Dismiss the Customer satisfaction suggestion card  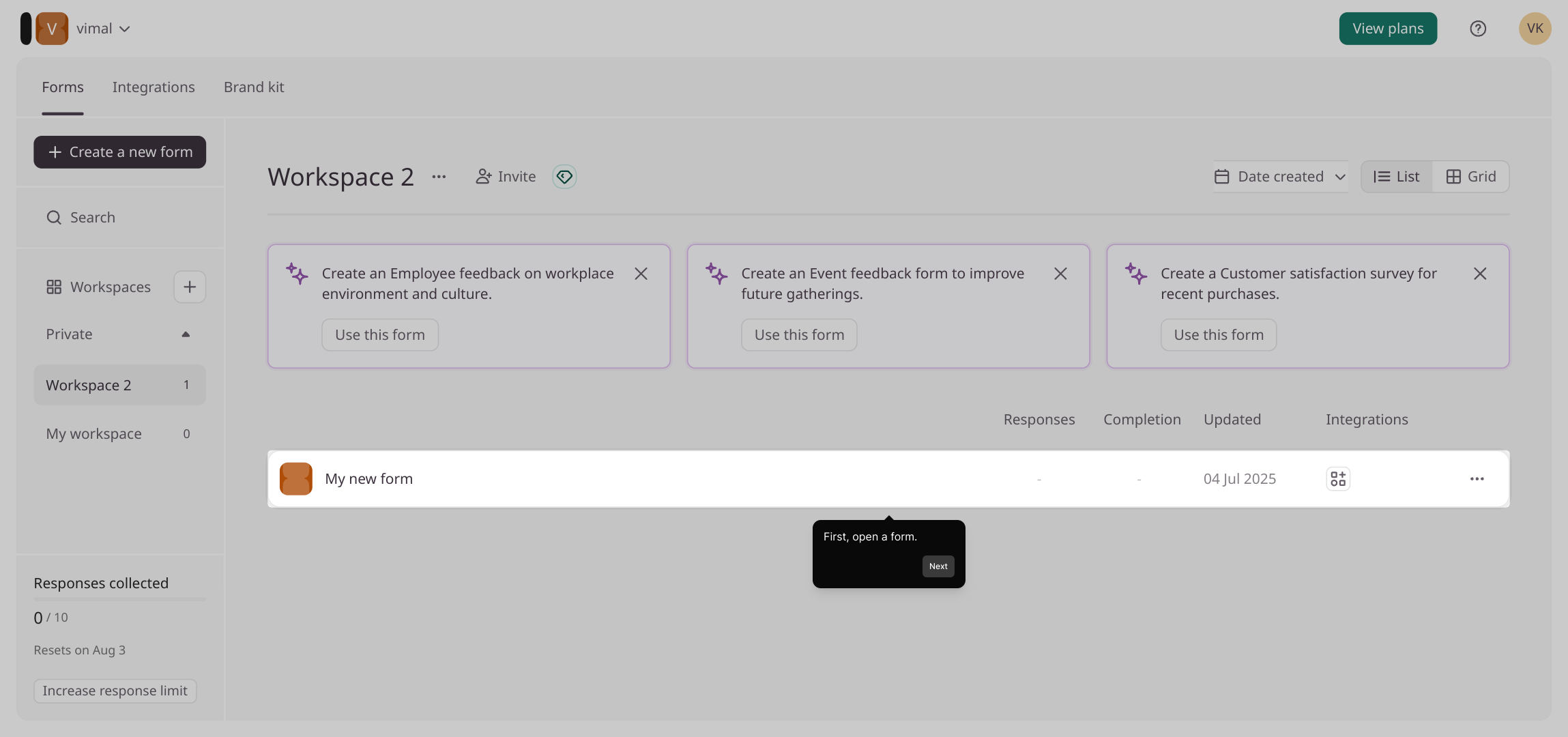(1480, 274)
